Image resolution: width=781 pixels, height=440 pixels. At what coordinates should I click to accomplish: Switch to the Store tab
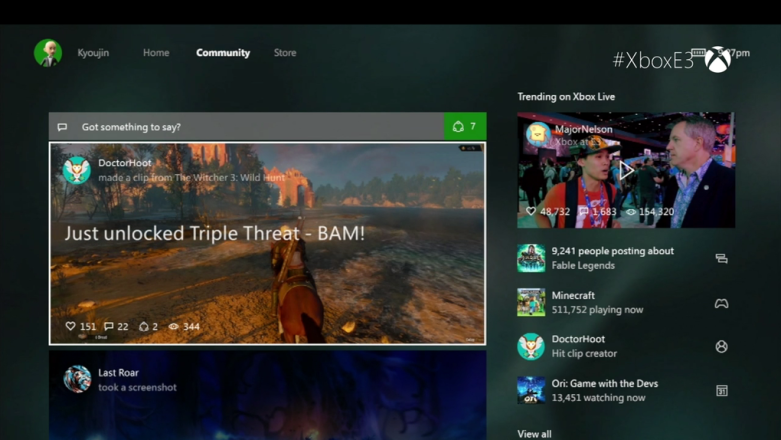(285, 53)
